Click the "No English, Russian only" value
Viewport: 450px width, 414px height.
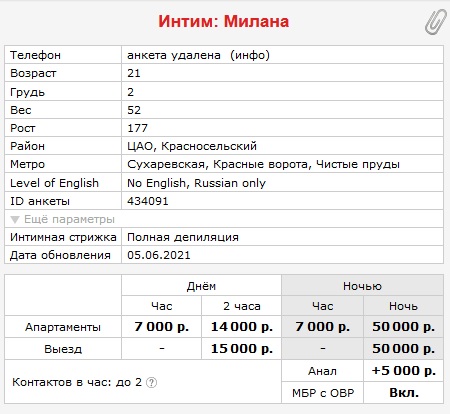coord(196,183)
